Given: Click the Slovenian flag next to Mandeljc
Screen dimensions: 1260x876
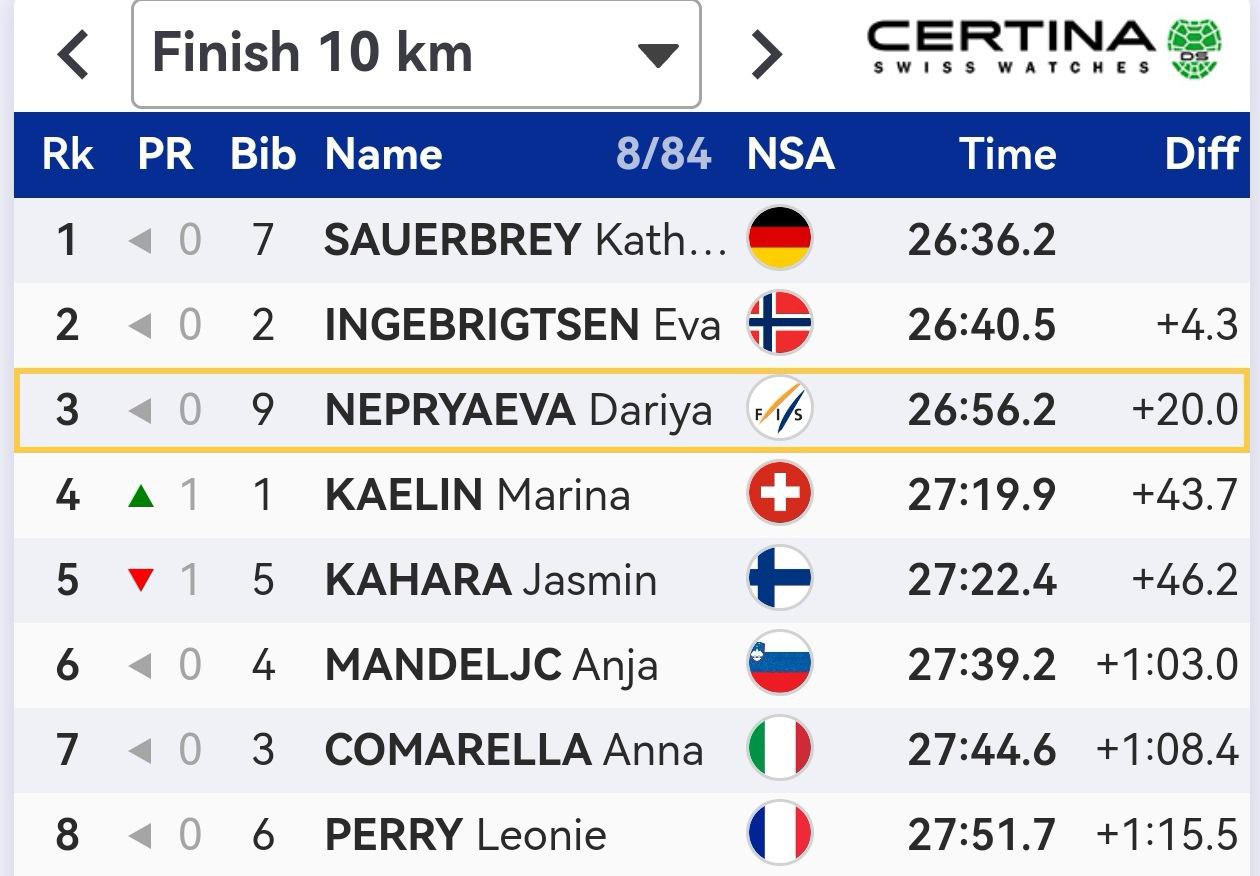Looking at the screenshot, I should 779,664.
